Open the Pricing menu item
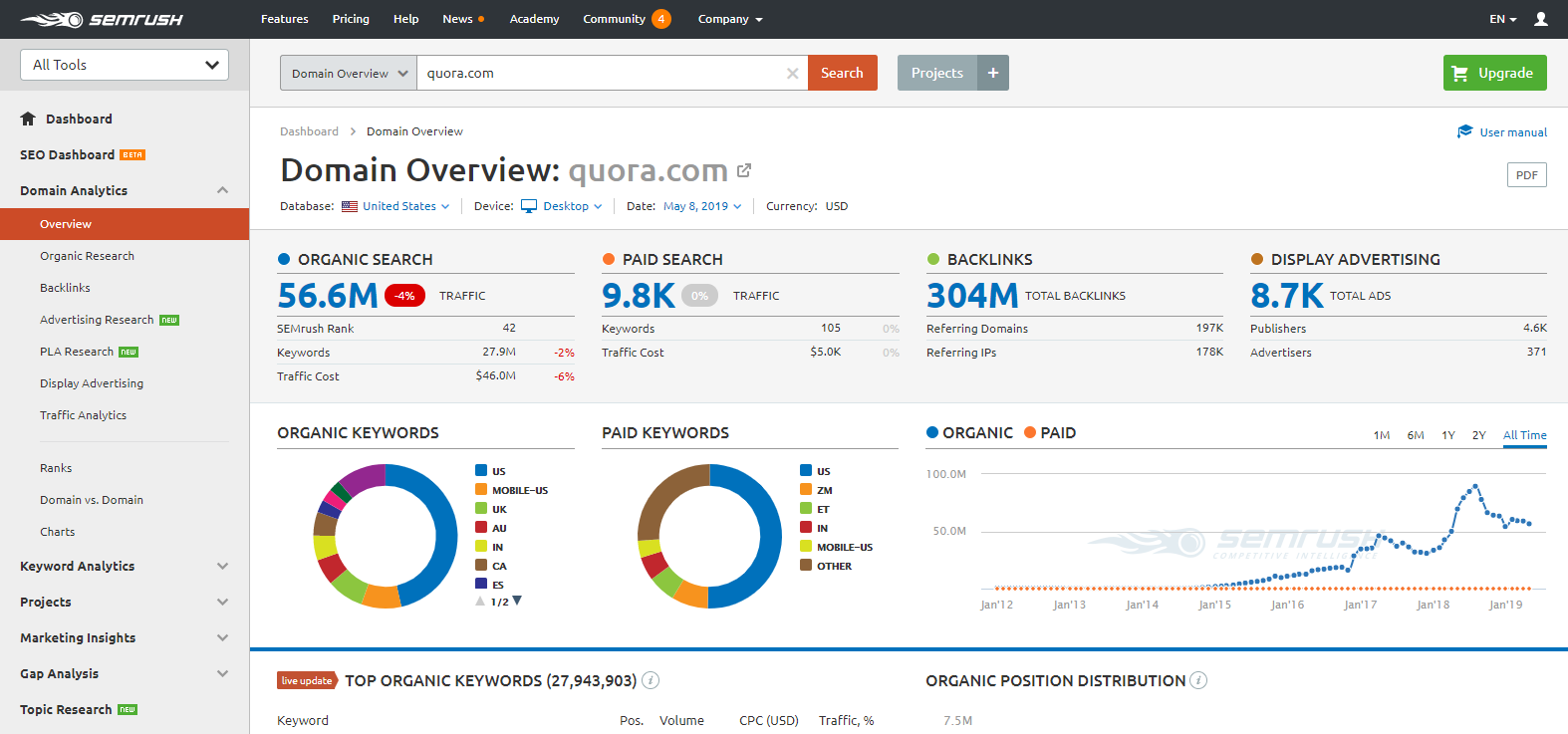This screenshot has height=734, width=1568. [351, 19]
